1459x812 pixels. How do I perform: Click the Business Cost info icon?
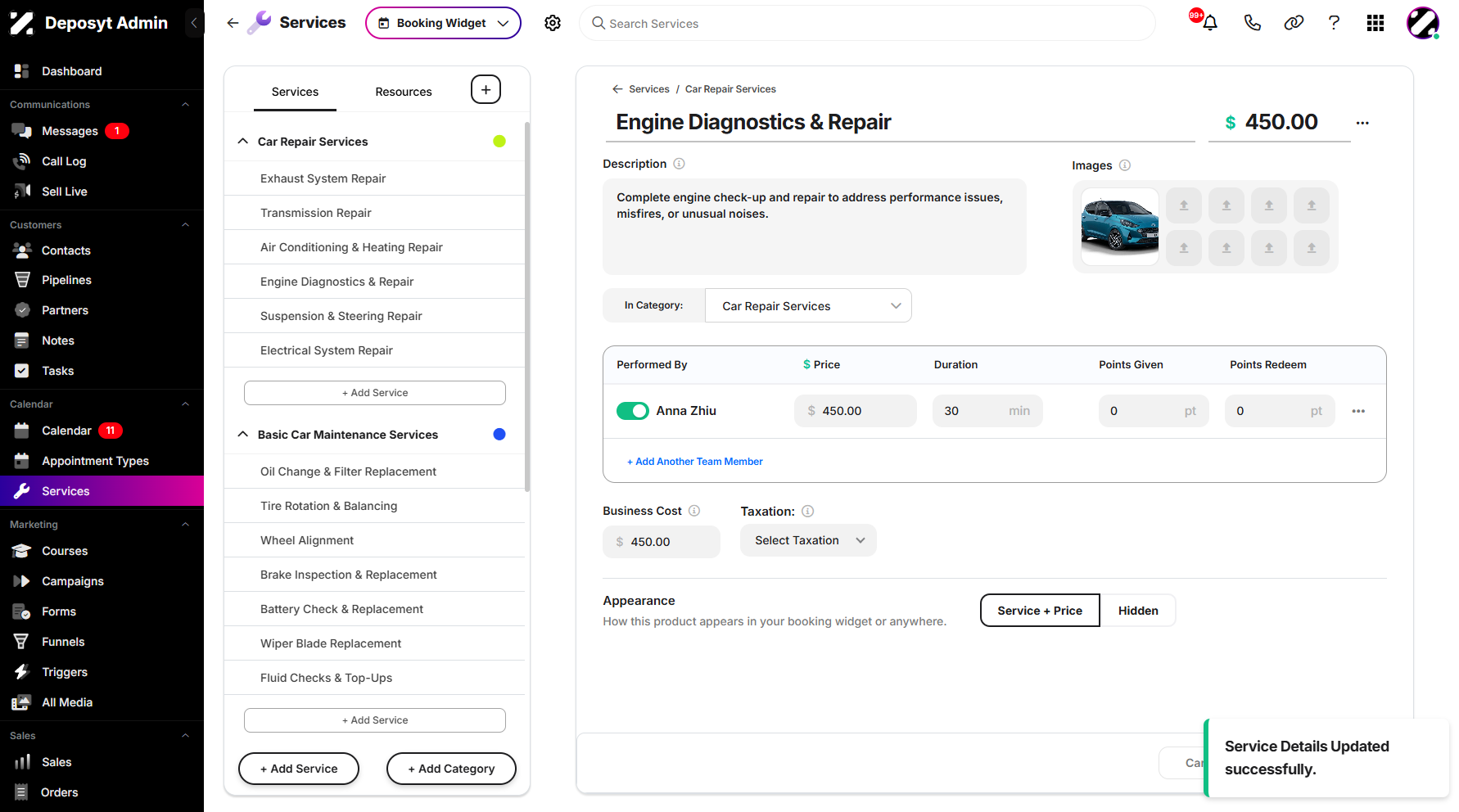point(694,511)
